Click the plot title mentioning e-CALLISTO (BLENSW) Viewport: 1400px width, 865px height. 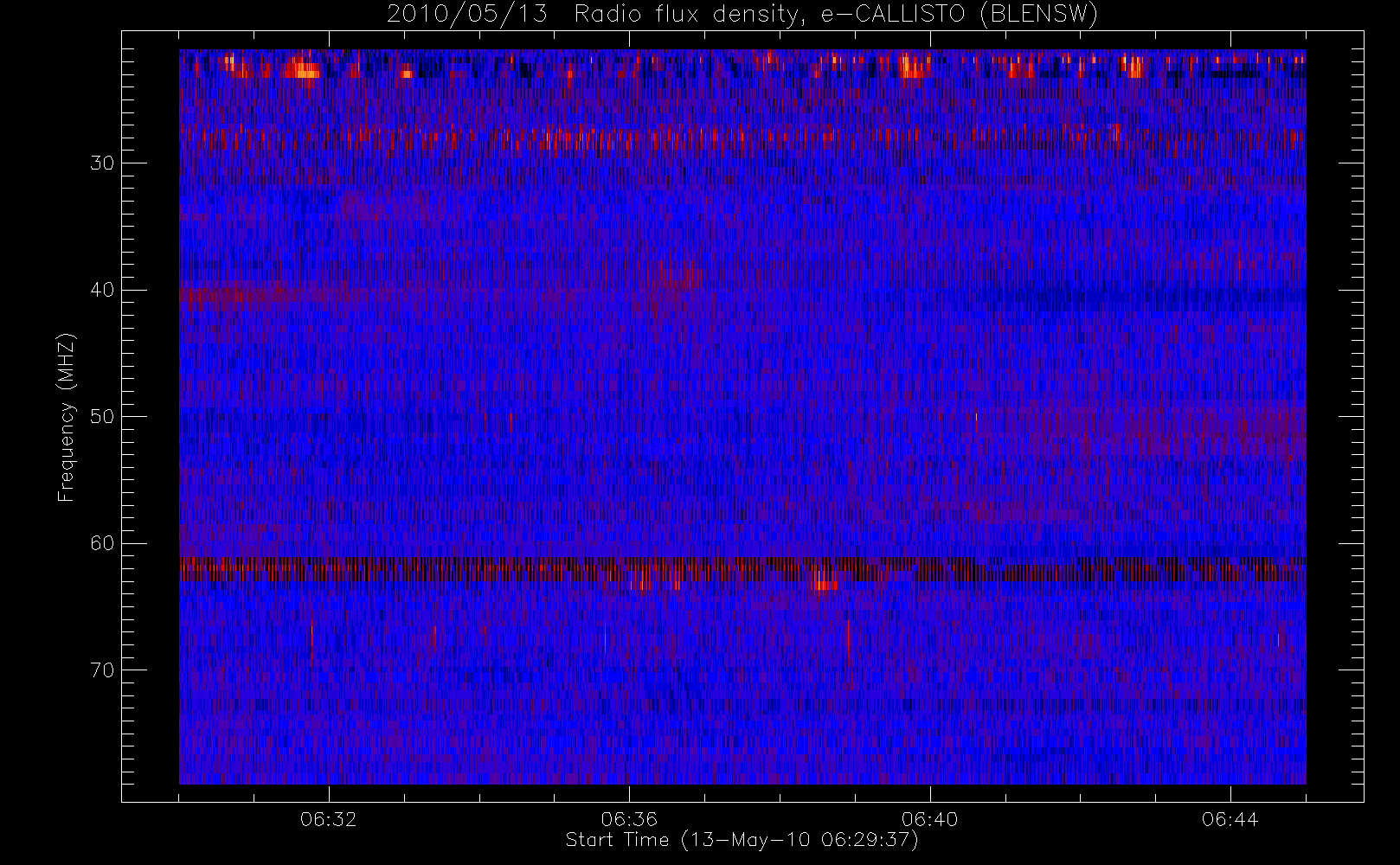pyautogui.click(x=742, y=14)
